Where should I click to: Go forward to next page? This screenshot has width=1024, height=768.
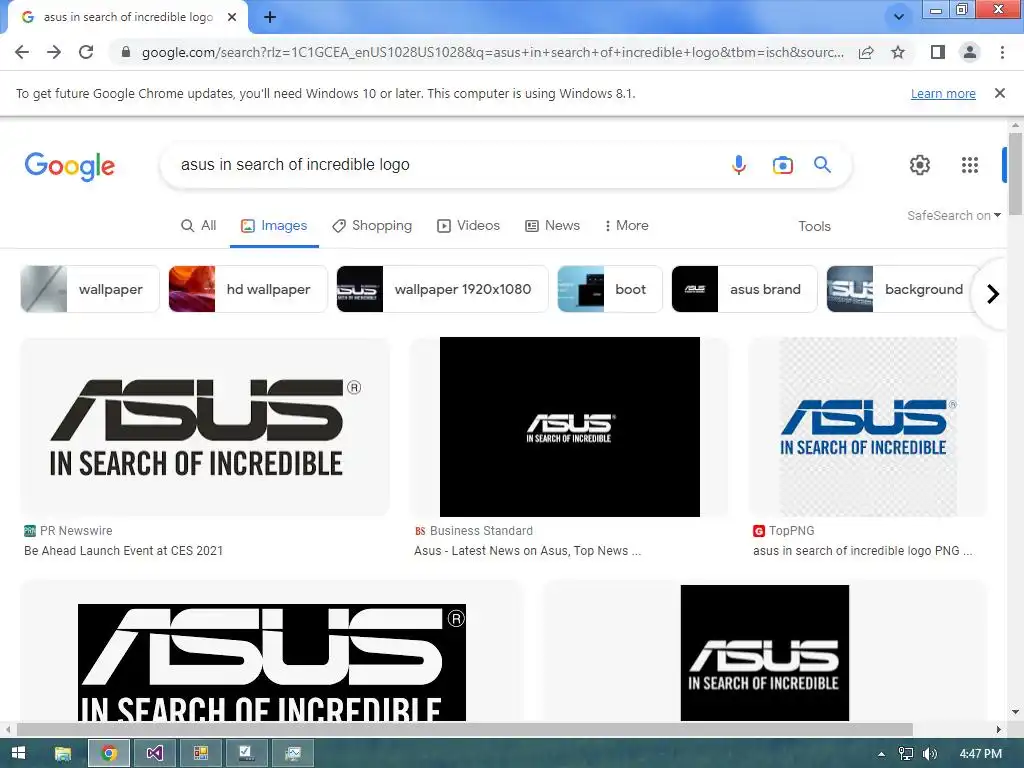click(x=54, y=52)
